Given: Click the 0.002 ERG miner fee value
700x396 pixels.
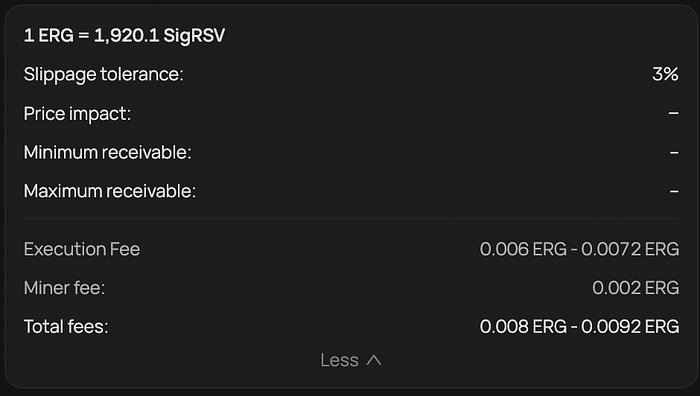Looking at the screenshot, I should click(x=636, y=288).
